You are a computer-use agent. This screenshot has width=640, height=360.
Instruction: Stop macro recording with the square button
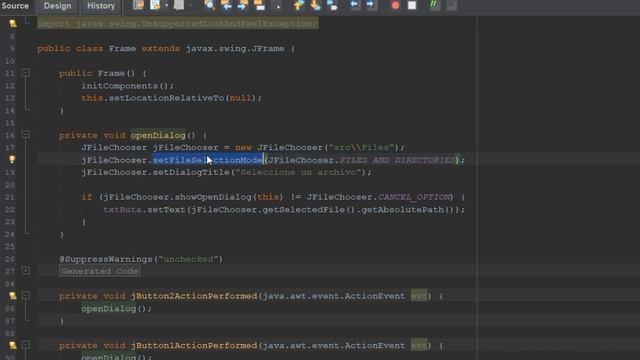click(x=412, y=5)
